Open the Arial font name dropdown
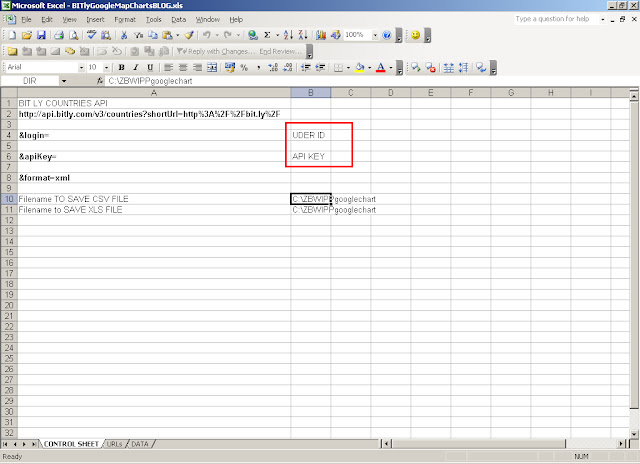This screenshot has width=640, height=464. pos(81,67)
